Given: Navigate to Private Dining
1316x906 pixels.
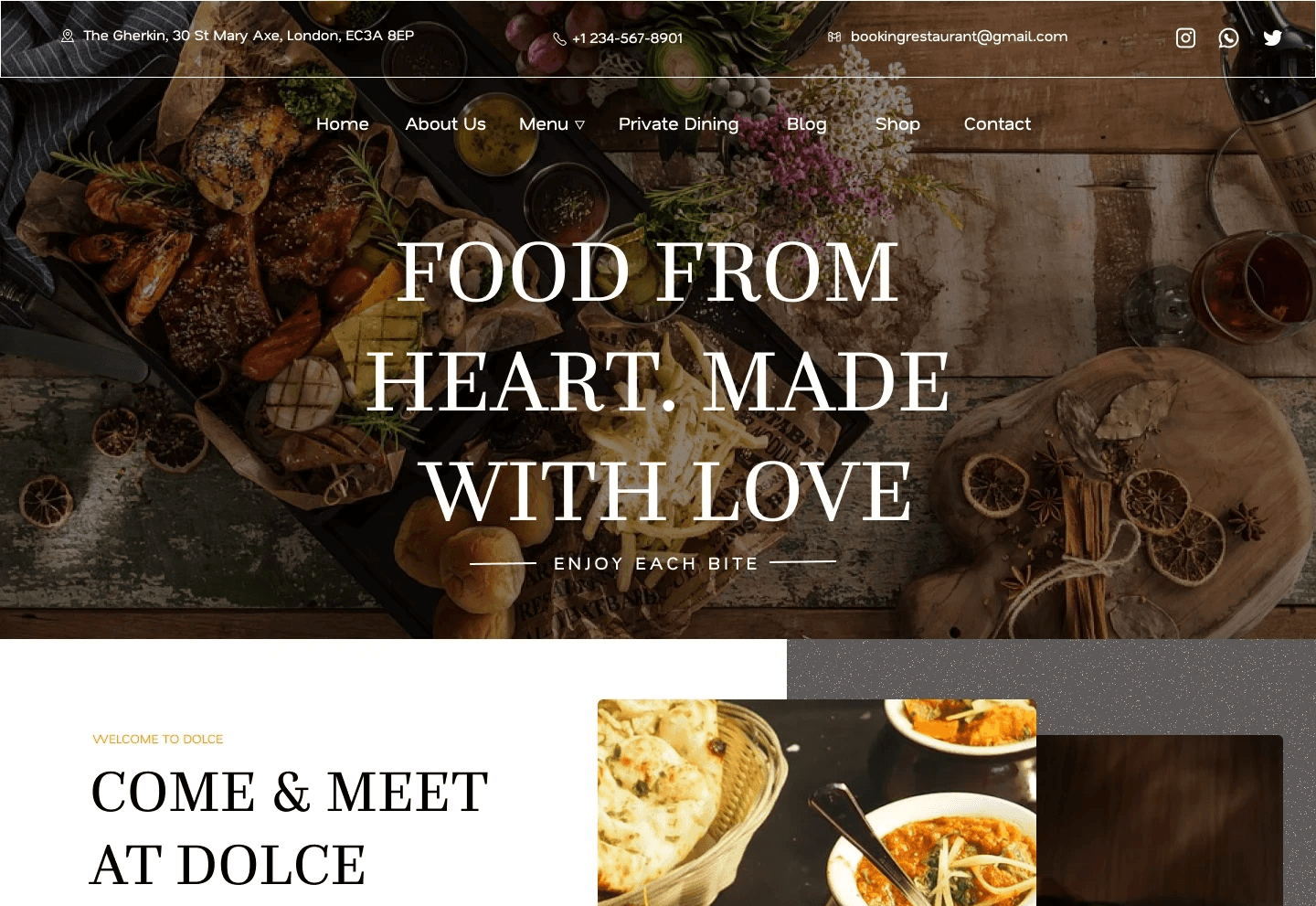Looking at the screenshot, I should click(x=678, y=124).
